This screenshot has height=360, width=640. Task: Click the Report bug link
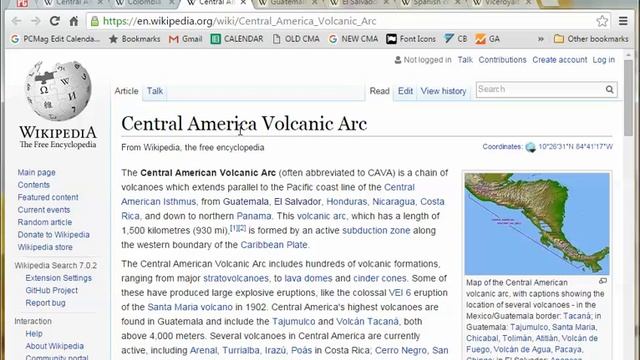[x=45, y=303]
